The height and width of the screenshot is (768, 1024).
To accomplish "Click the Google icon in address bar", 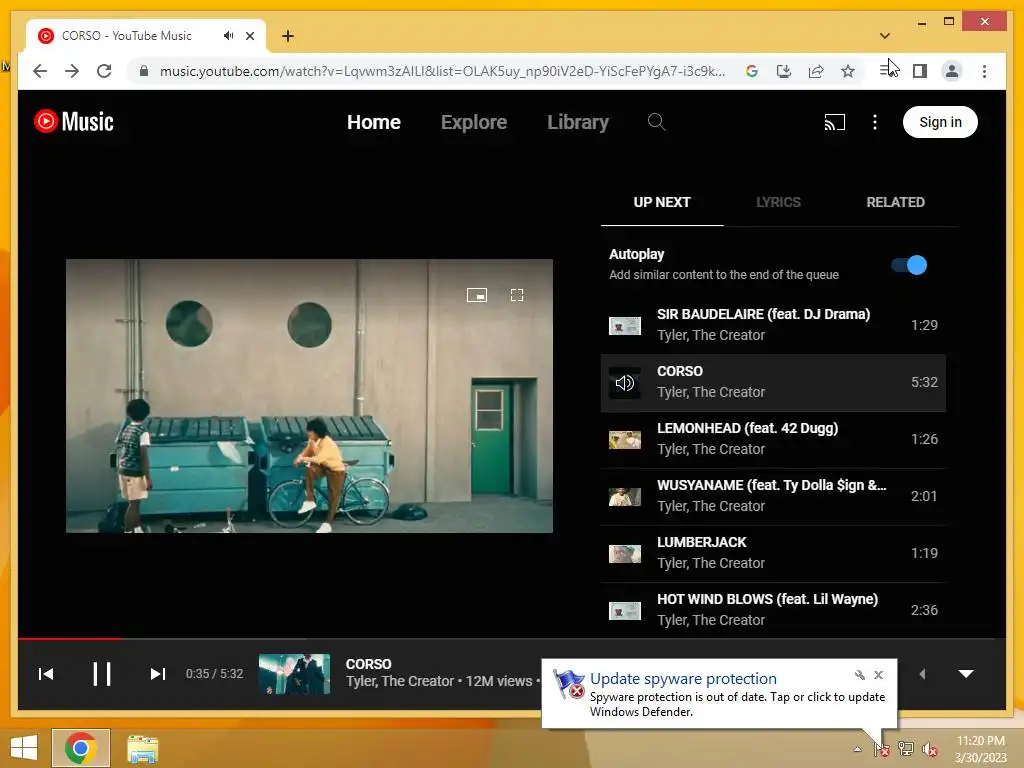I will [752, 71].
